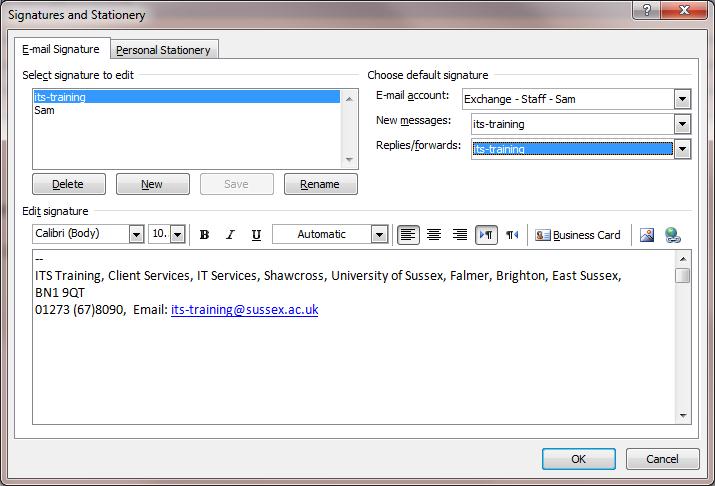Open the Calibri (Body) font dropdown
Screen dimensions: 715x486
tap(136, 234)
